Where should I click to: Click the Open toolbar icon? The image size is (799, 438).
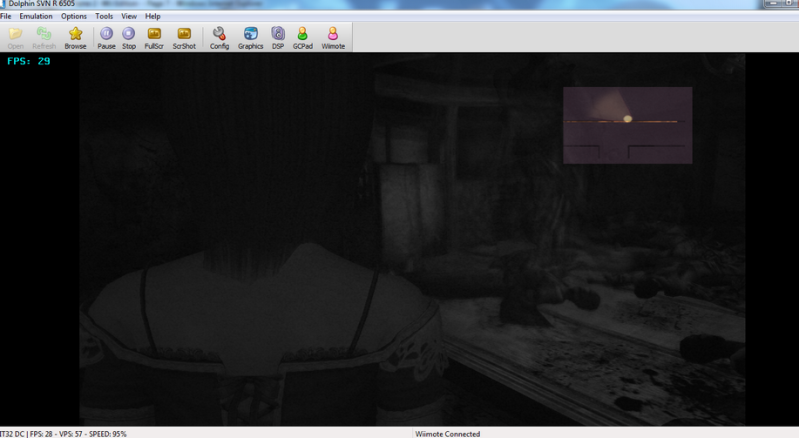(x=15, y=37)
